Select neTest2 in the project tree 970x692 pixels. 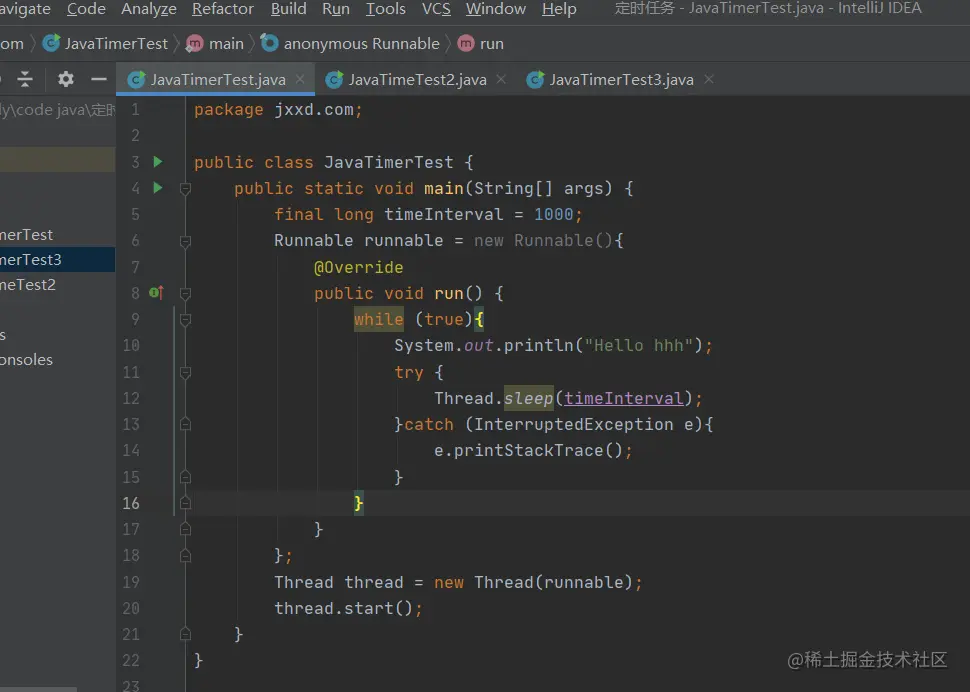58,284
